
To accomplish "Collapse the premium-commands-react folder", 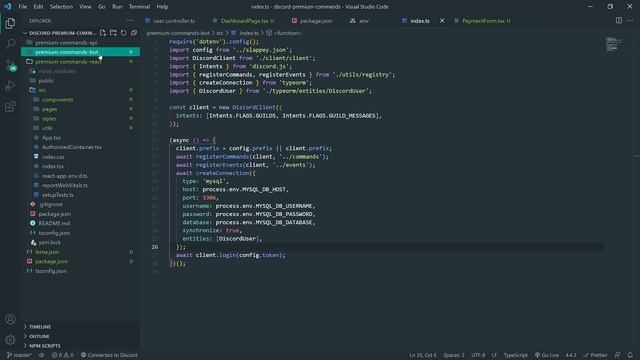I will tap(81, 62).
